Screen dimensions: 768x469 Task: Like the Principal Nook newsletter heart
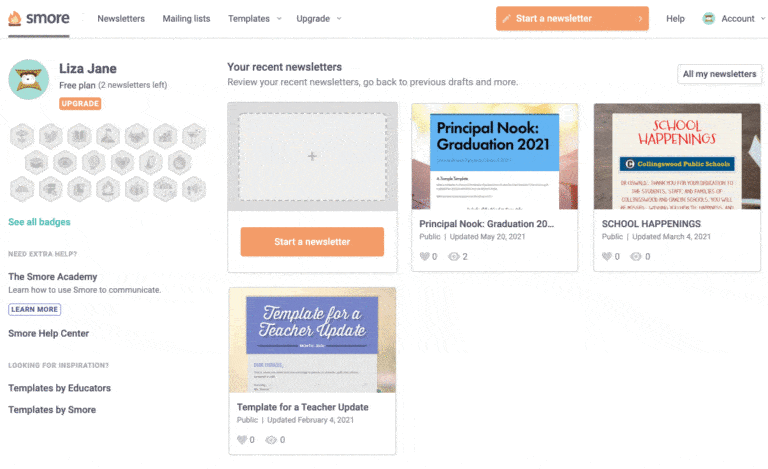click(426, 256)
